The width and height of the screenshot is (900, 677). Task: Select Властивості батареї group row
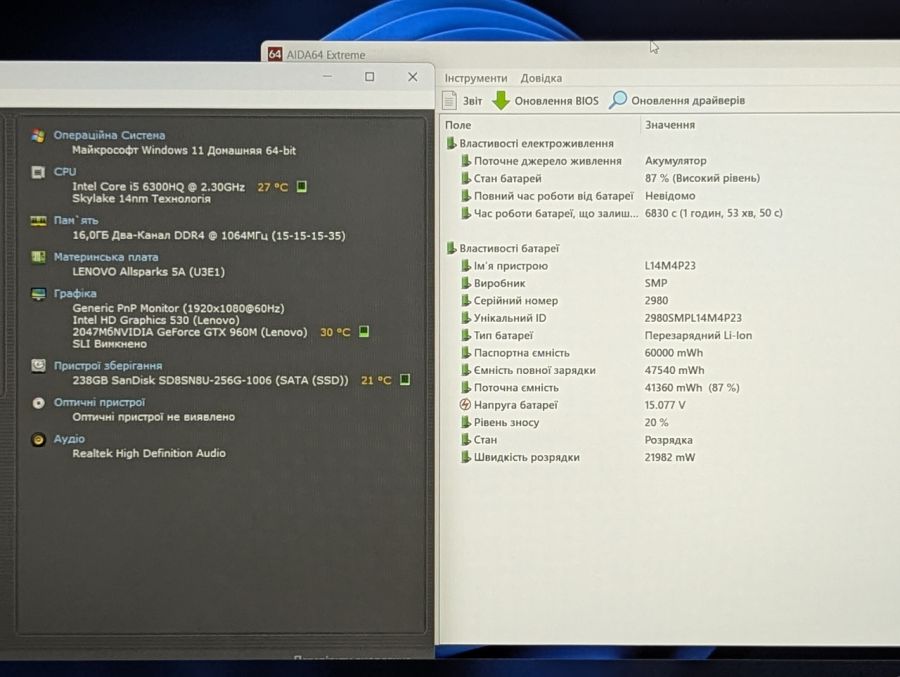pyautogui.click(x=503, y=249)
